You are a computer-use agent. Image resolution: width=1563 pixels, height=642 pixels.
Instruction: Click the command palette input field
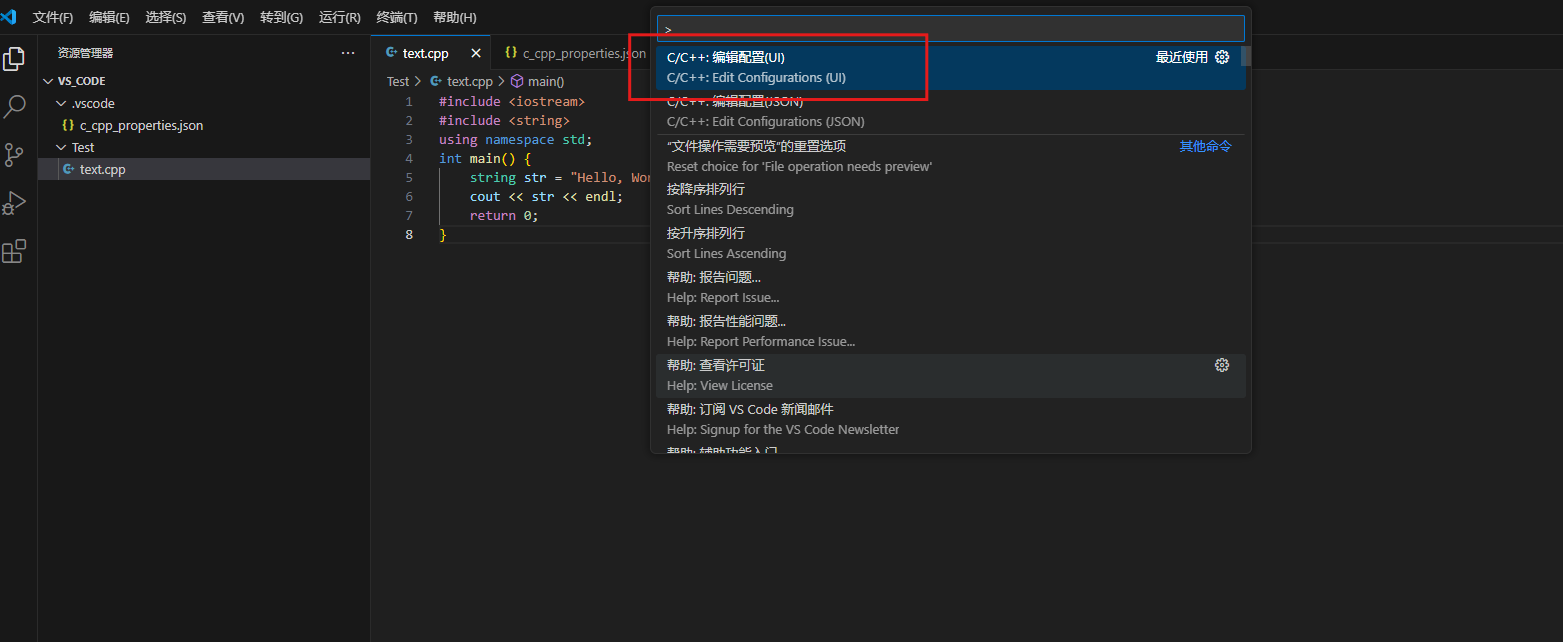point(950,28)
